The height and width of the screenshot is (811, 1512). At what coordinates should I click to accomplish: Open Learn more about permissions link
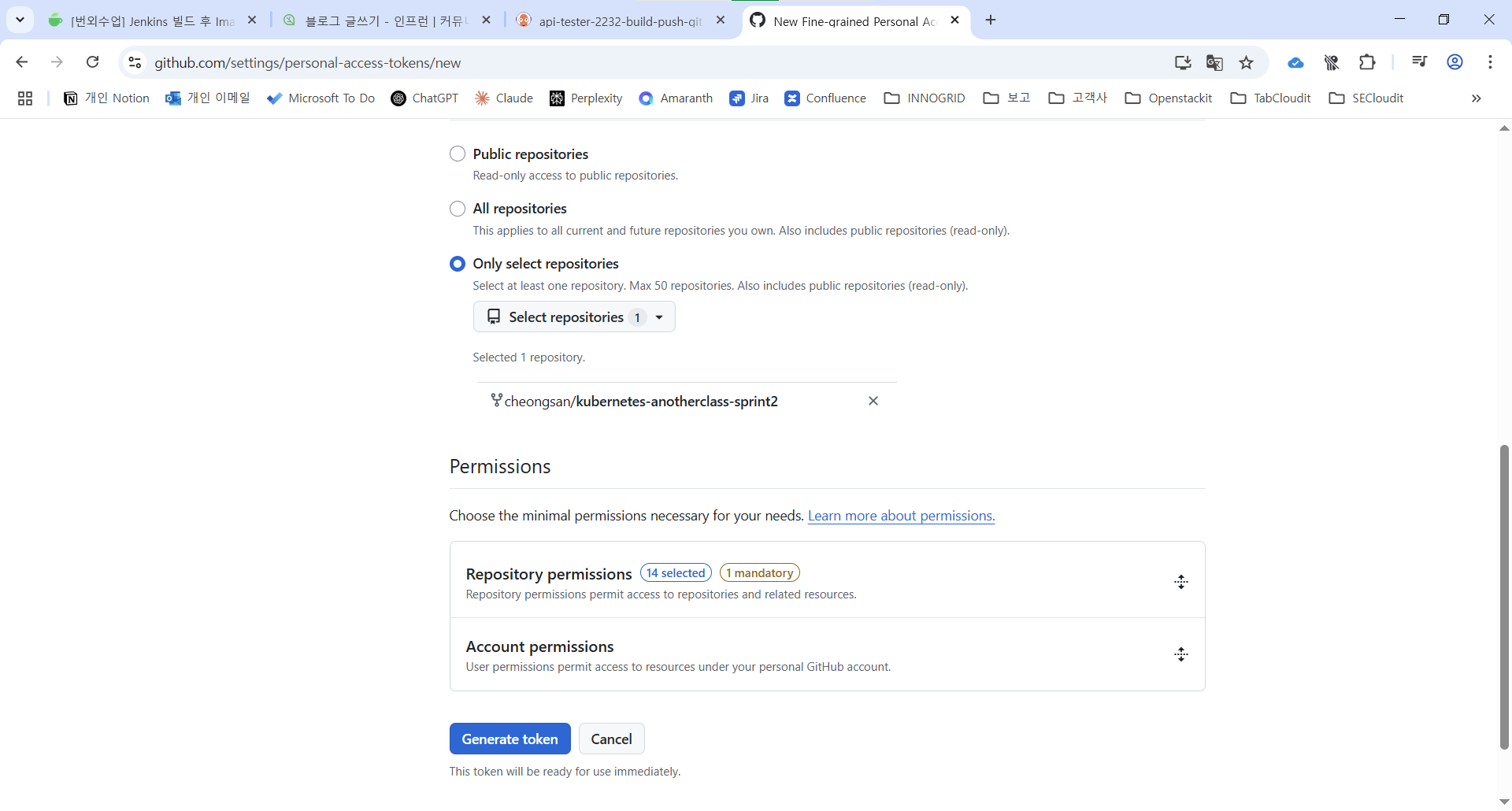click(901, 516)
